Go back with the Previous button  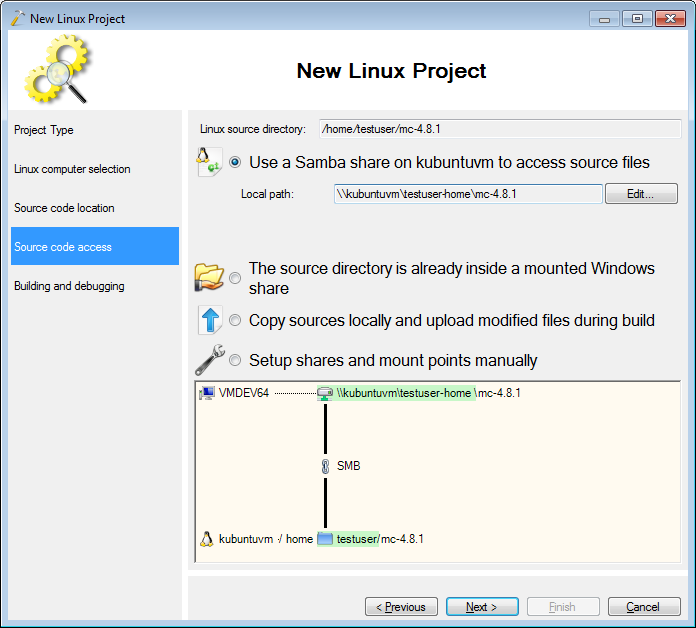click(x=401, y=607)
